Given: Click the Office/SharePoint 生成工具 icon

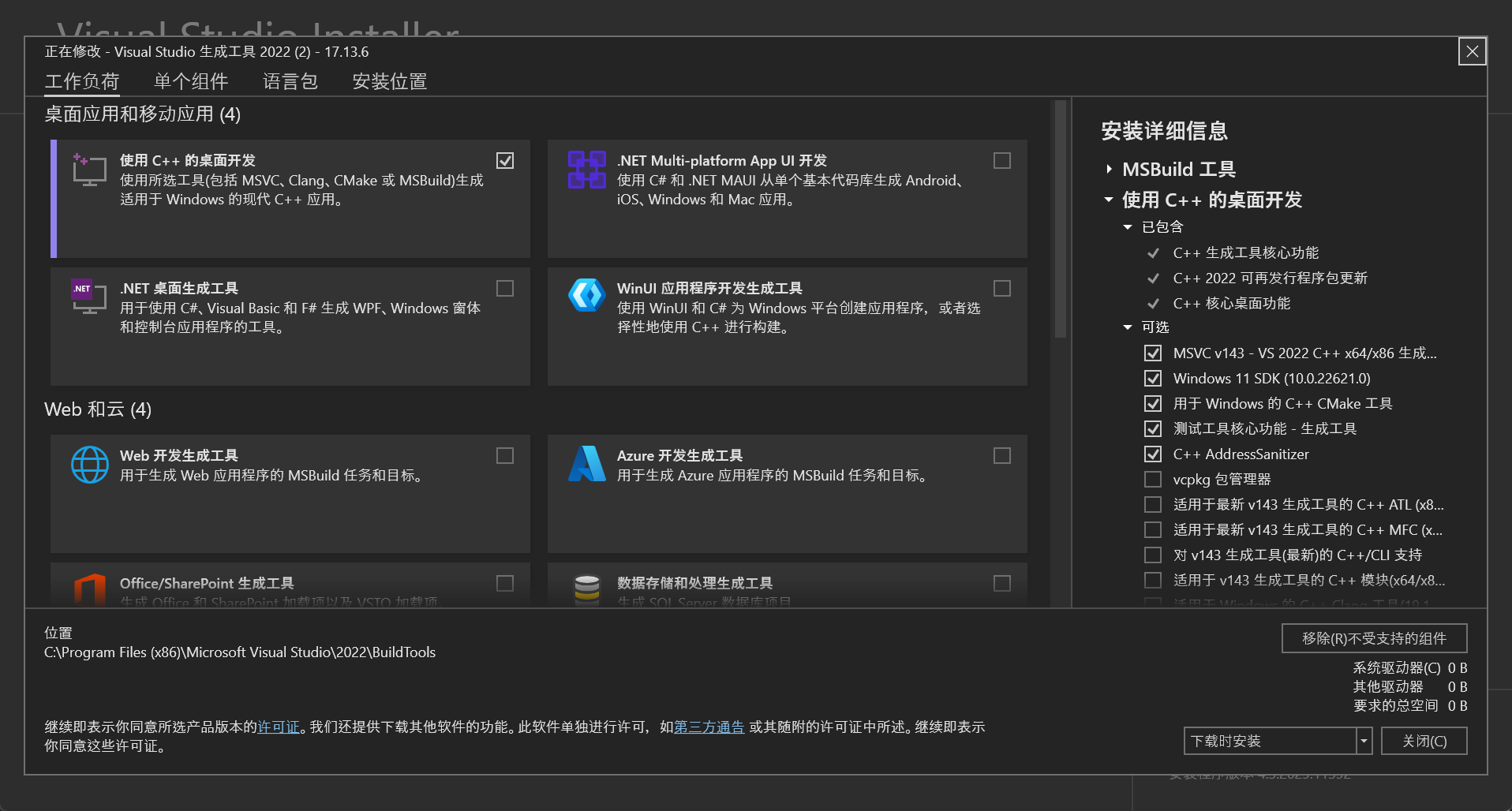Looking at the screenshot, I should tap(89, 590).
